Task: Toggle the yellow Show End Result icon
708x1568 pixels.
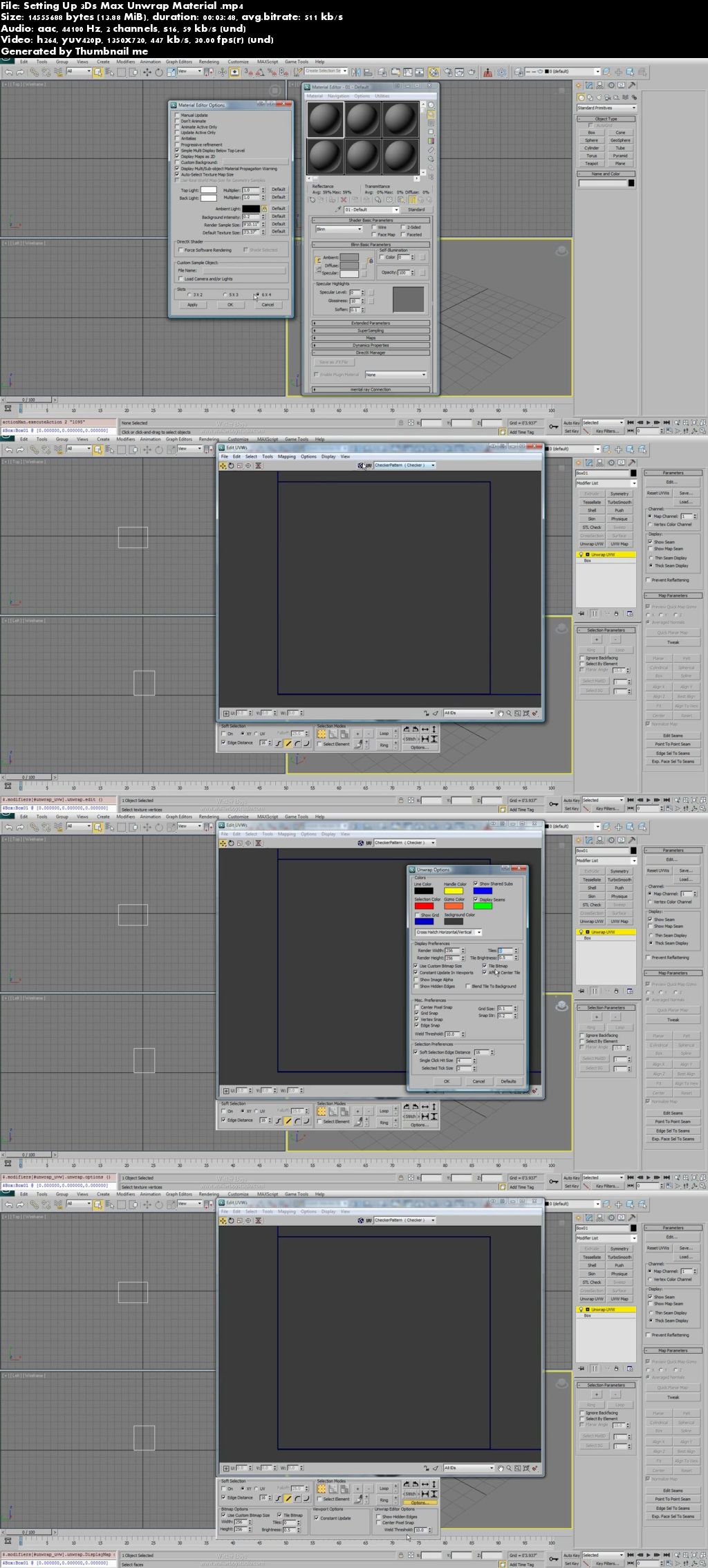Action: (412, 200)
